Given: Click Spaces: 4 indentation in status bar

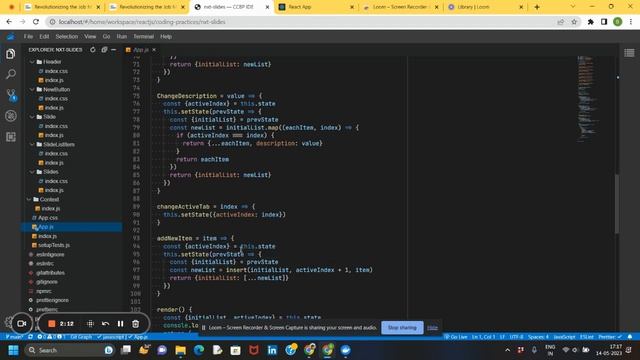Looking at the screenshot, I should pyautogui.click(x=538, y=337).
